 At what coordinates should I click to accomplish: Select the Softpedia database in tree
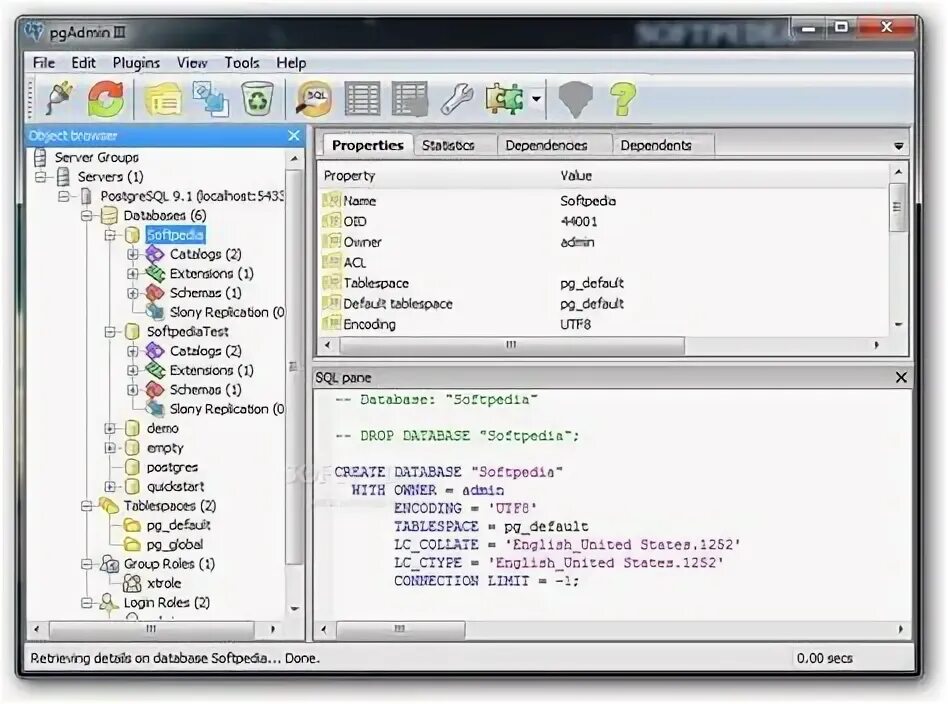click(175, 235)
